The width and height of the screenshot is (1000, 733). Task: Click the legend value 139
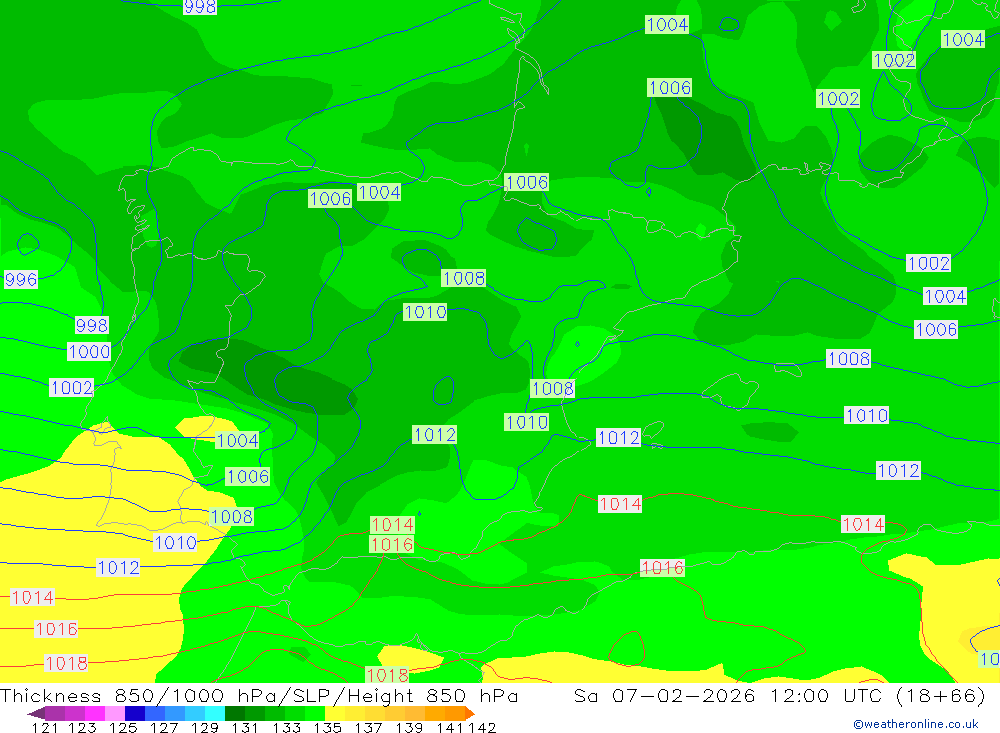[x=409, y=727]
